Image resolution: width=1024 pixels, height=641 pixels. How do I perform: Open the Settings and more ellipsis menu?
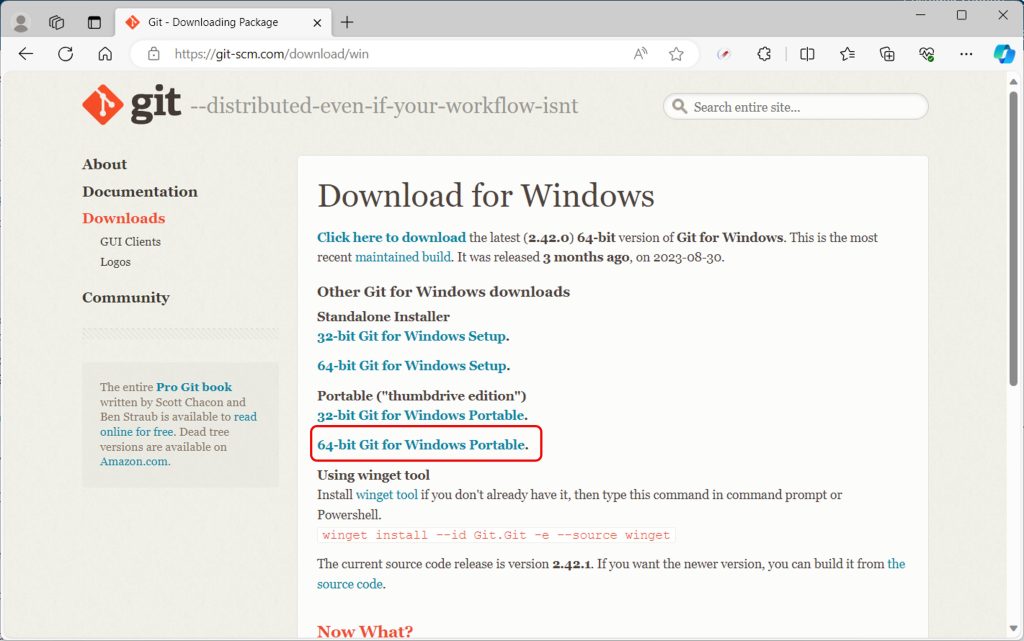click(965, 54)
